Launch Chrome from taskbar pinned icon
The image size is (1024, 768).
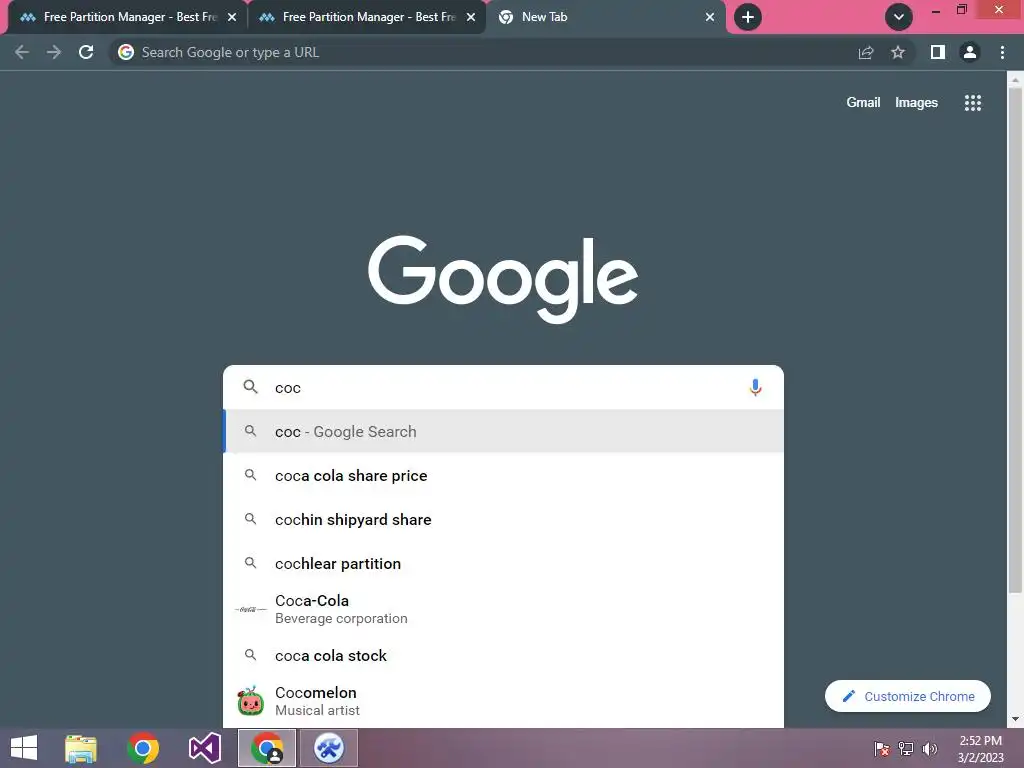tap(143, 748)
